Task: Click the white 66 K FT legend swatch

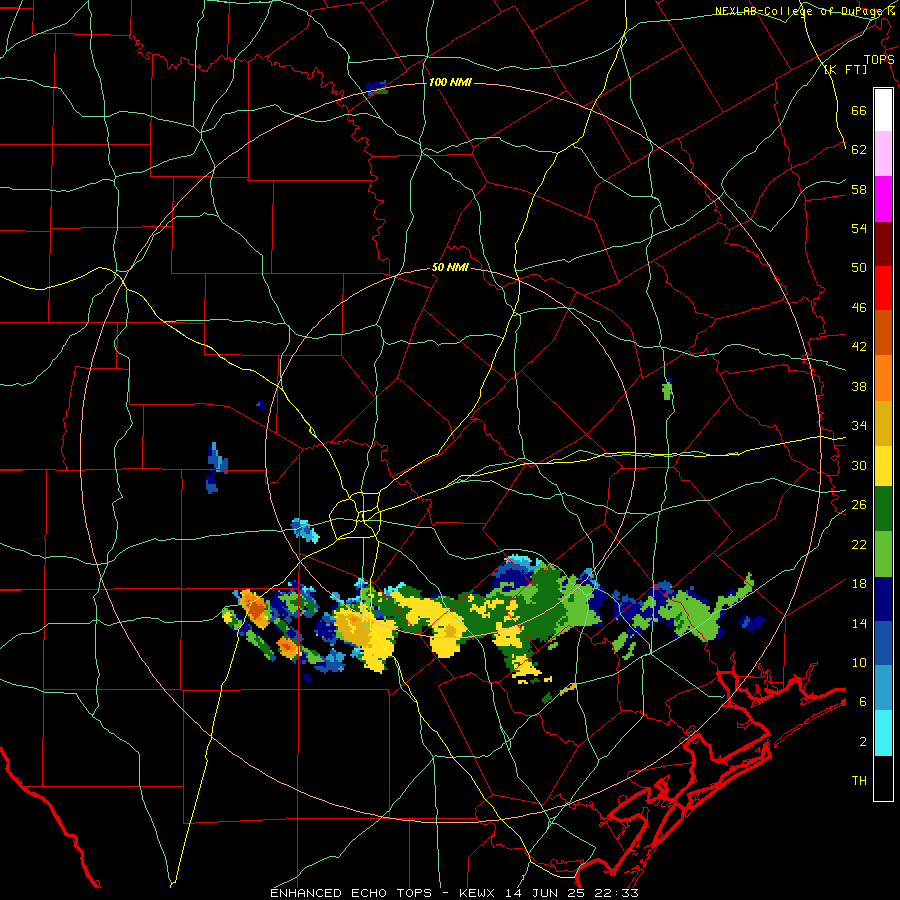Action: click(883, 110)
